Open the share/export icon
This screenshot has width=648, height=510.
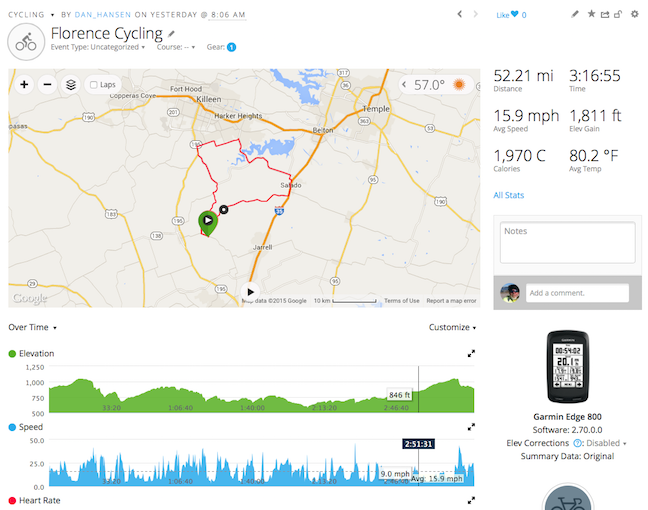tap(605, 14)
